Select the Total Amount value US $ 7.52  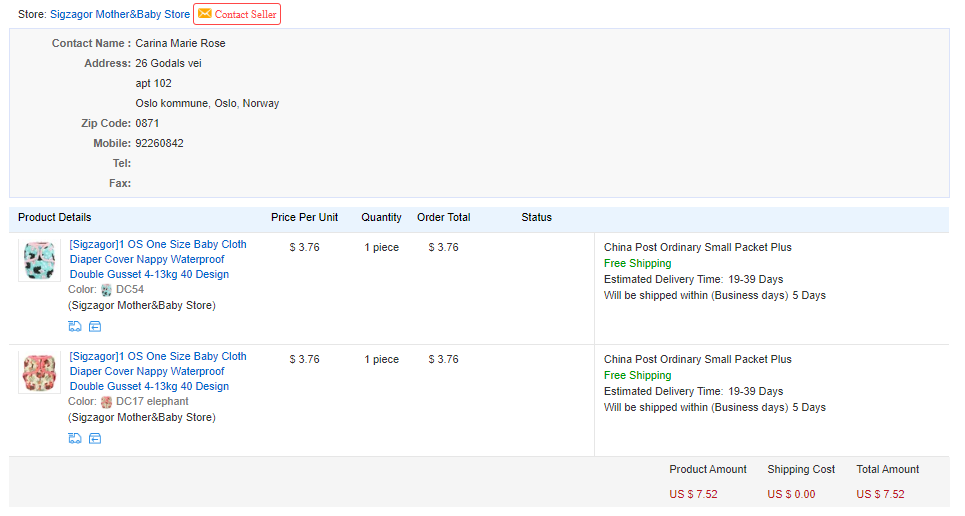coord(881,494)
